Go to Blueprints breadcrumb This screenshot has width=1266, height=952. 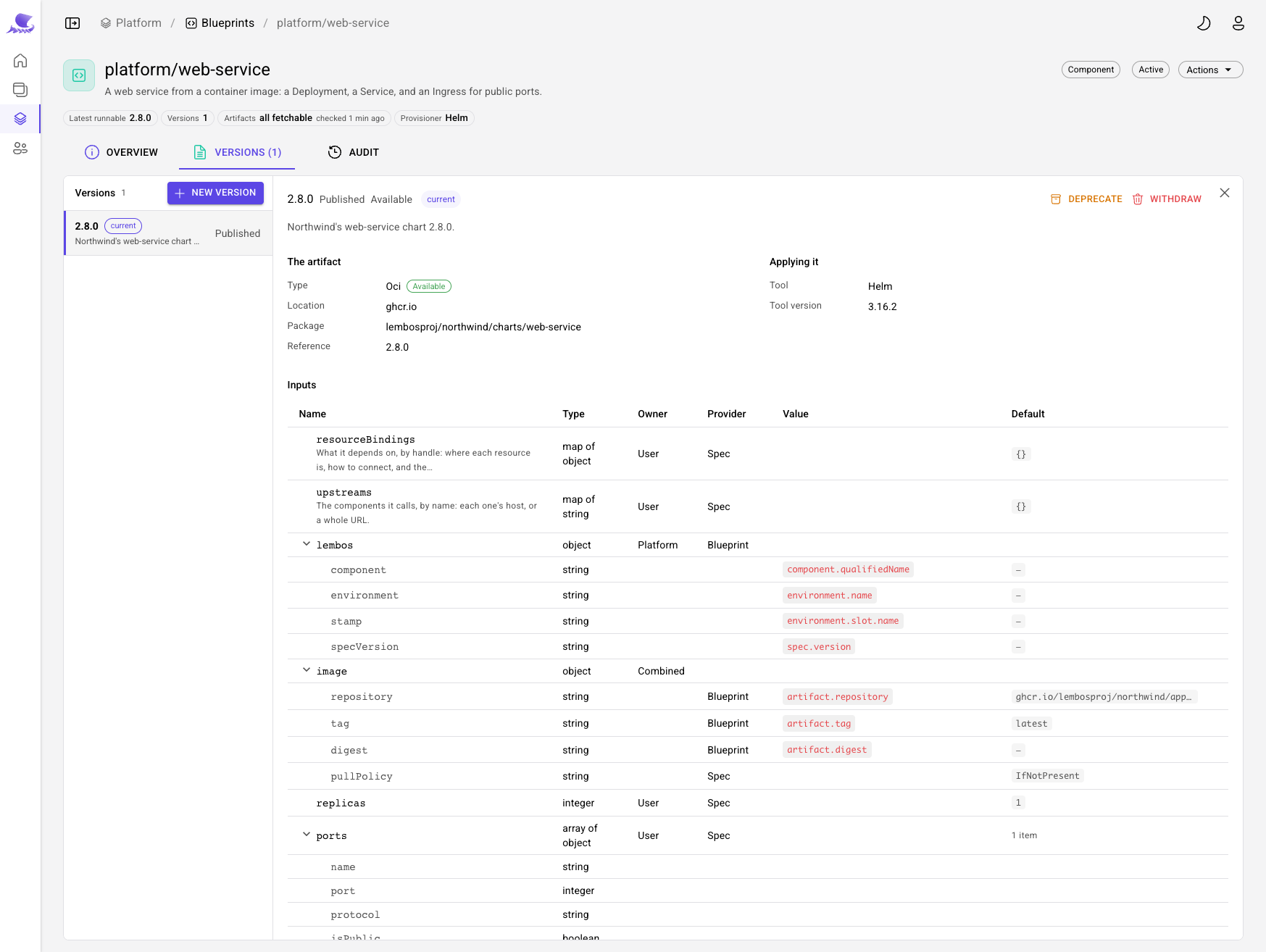coord(220,23)
